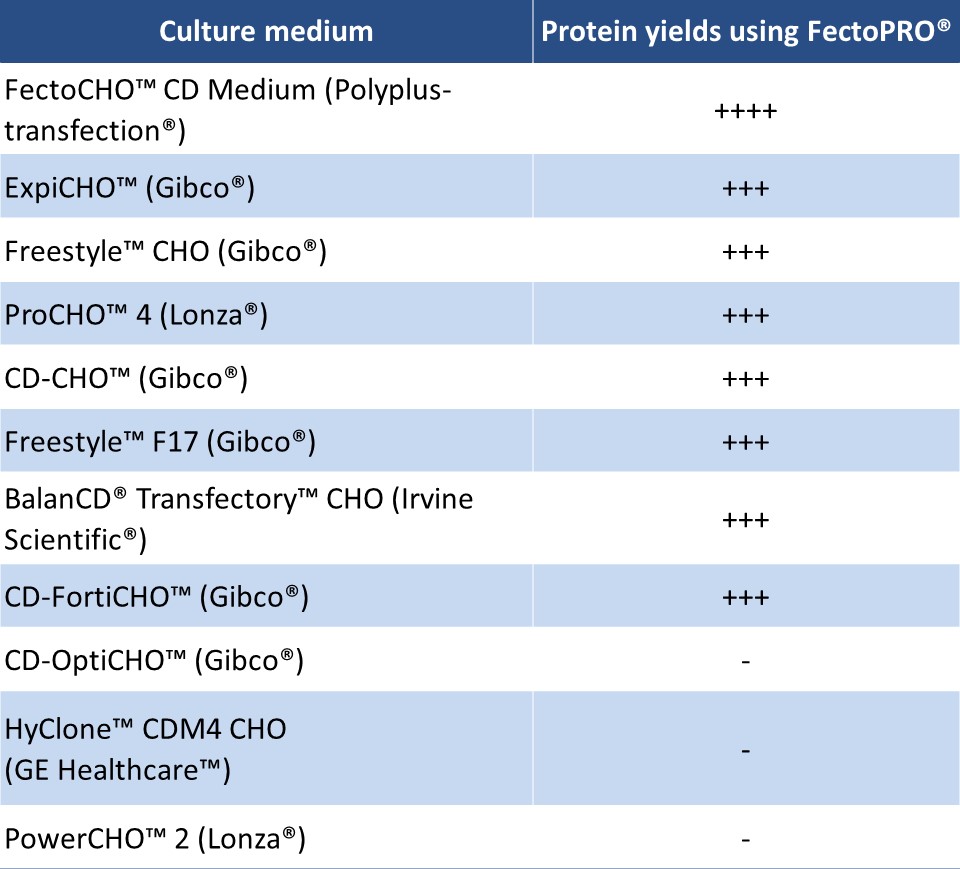Click the dash yield in the CD-OptiCHO row
This screenshot has width=960, height=869.
coord(746,661)
